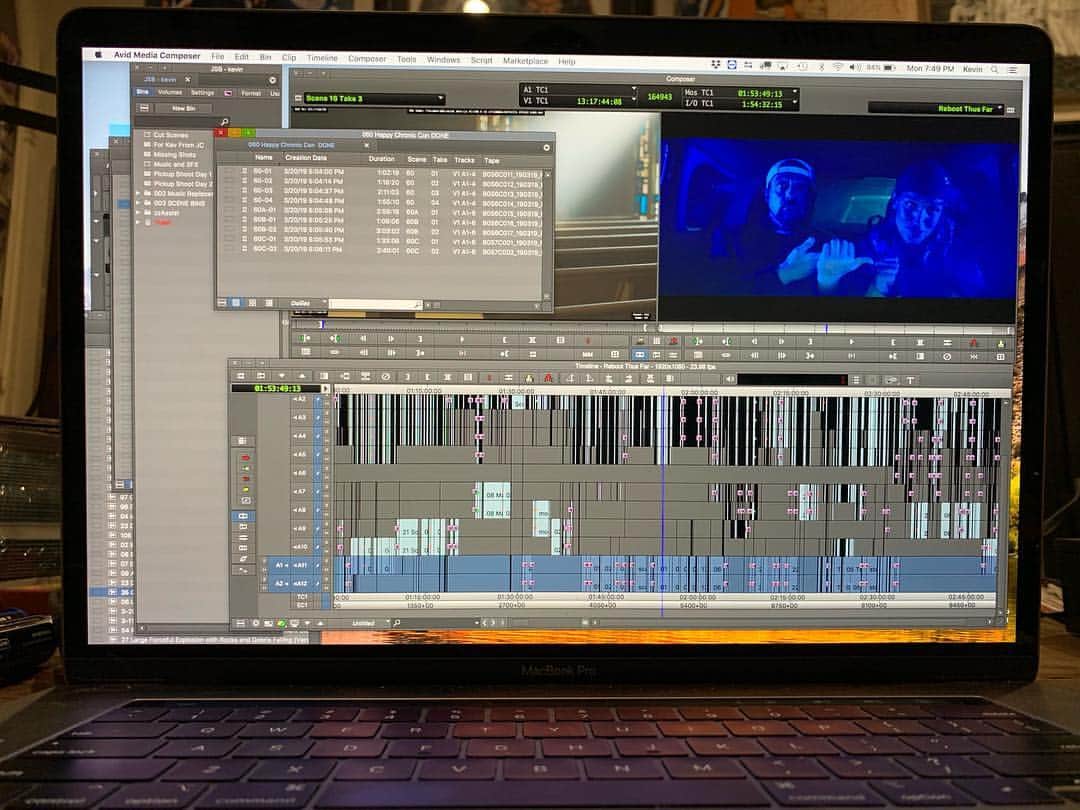Sort the bin by the Duration column

[x=382, y=159]
